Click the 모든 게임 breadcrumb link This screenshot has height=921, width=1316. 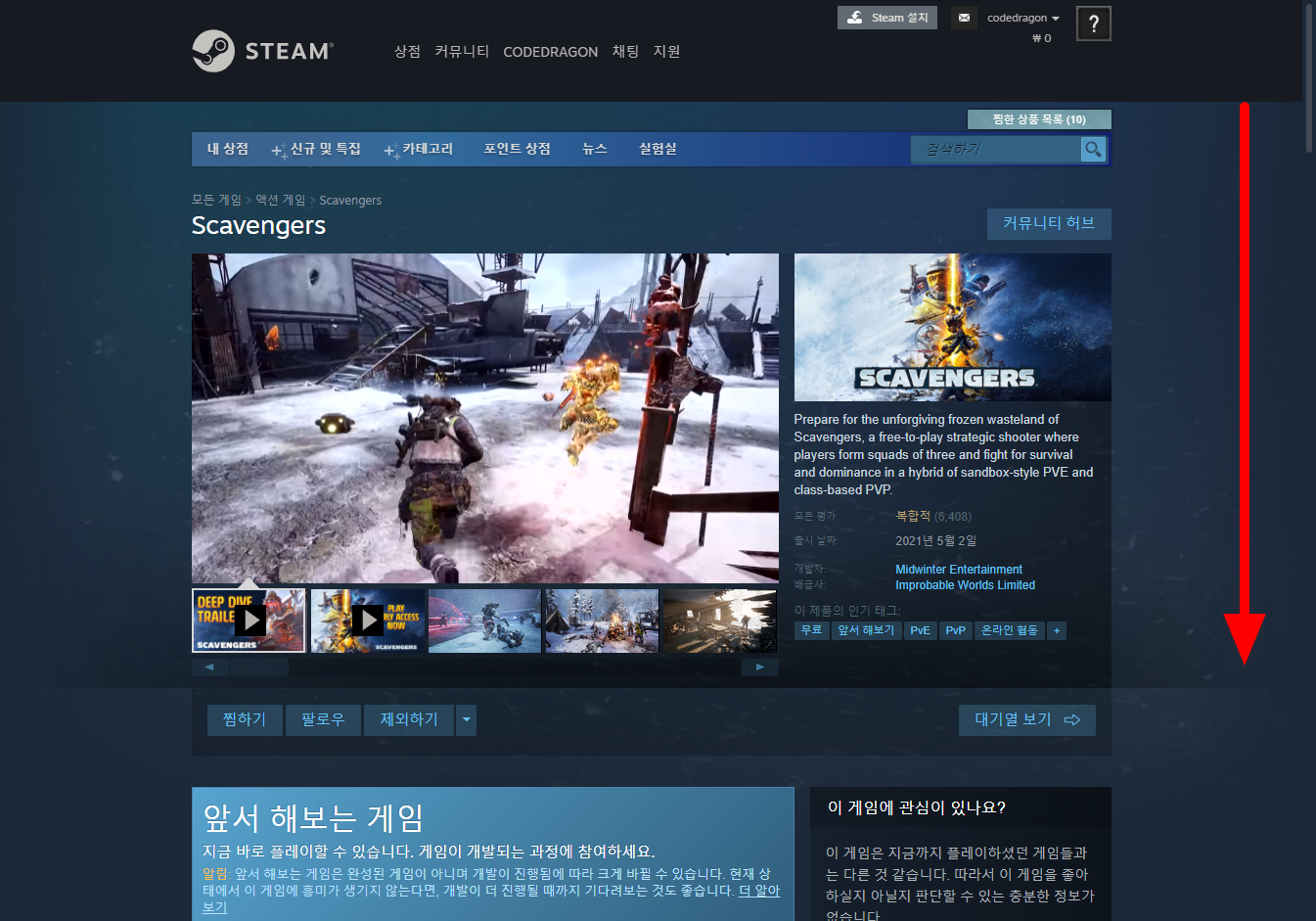[x=216, y=200]
